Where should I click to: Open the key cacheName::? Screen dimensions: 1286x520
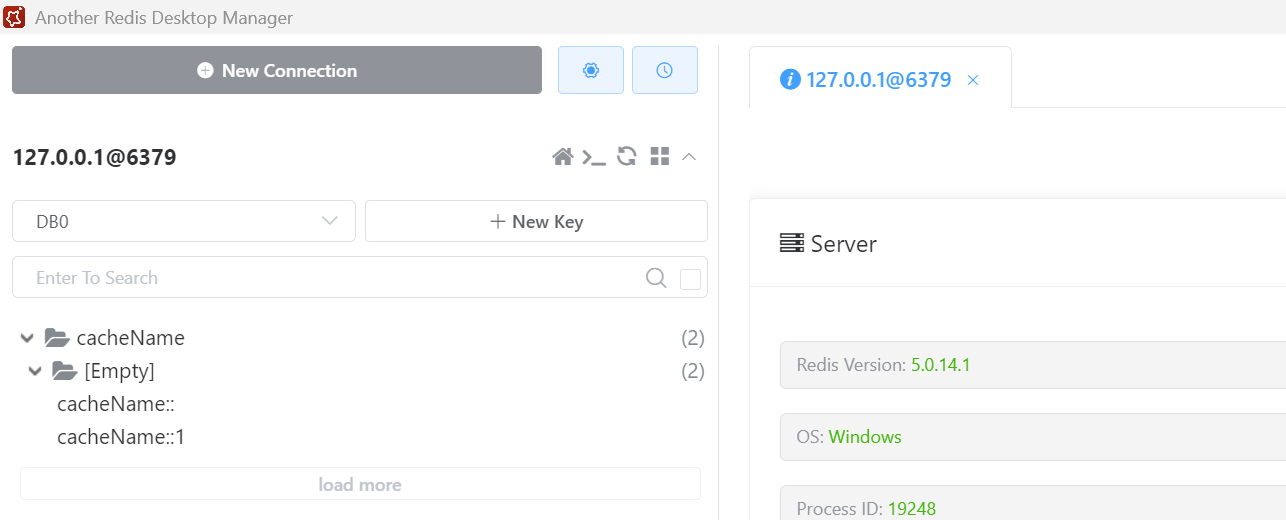117,404
